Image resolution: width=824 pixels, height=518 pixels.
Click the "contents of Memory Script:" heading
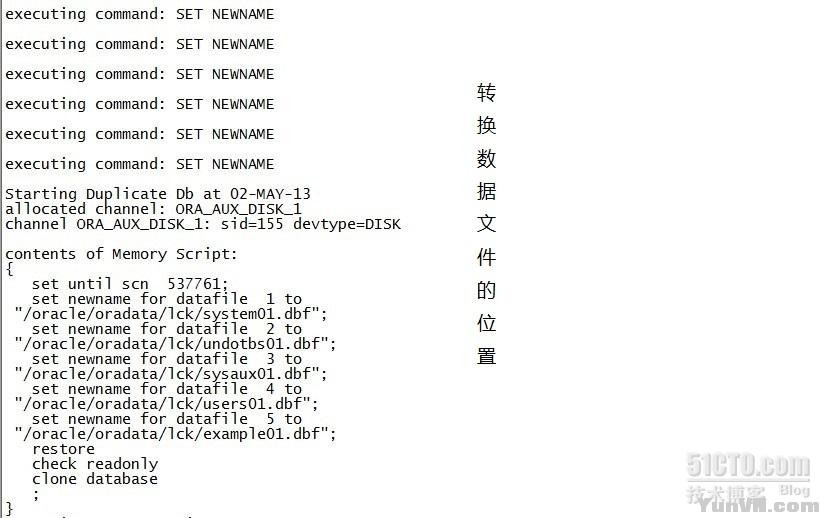pyautogui.click(x=121, y=254)
